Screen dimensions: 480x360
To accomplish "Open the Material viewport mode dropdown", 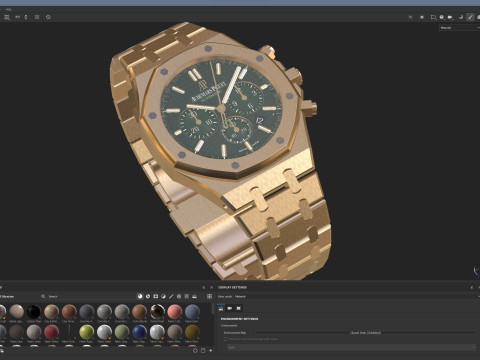I will coord(459,28).
